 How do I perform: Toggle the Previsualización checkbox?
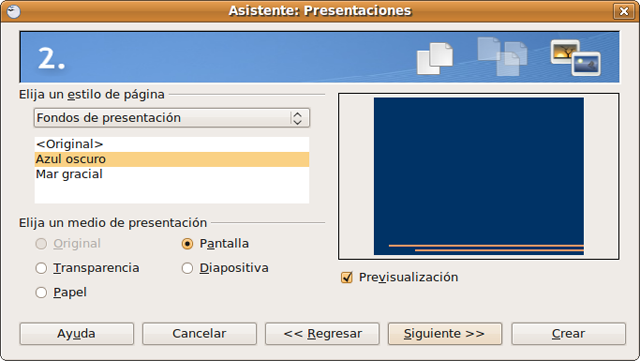[x=347, y=278]
